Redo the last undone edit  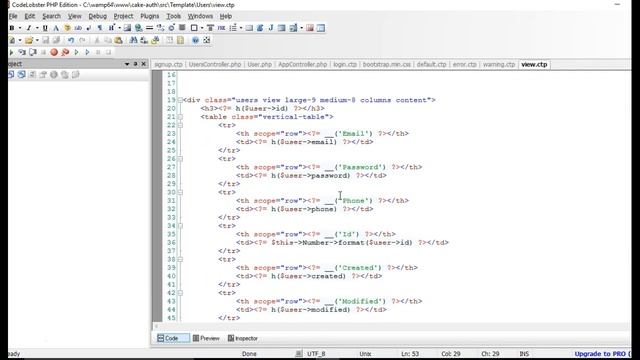pyautogui.click(x=82, y=40)
